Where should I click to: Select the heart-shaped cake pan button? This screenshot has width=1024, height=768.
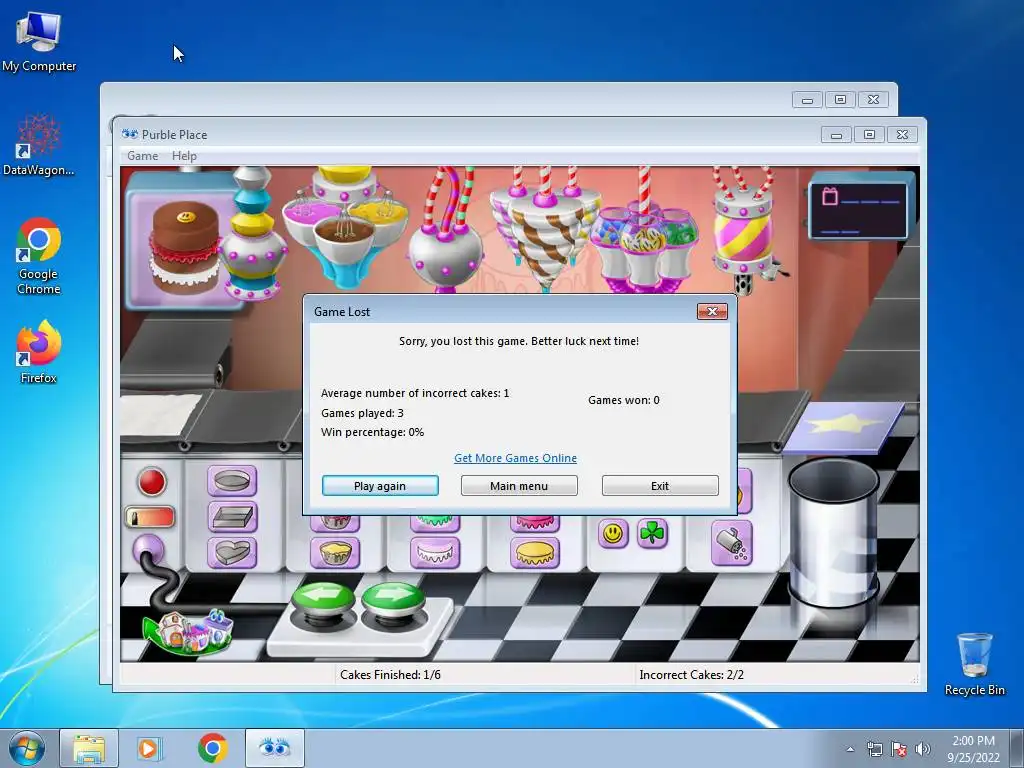pyautogui.click(x=232, y=553)
